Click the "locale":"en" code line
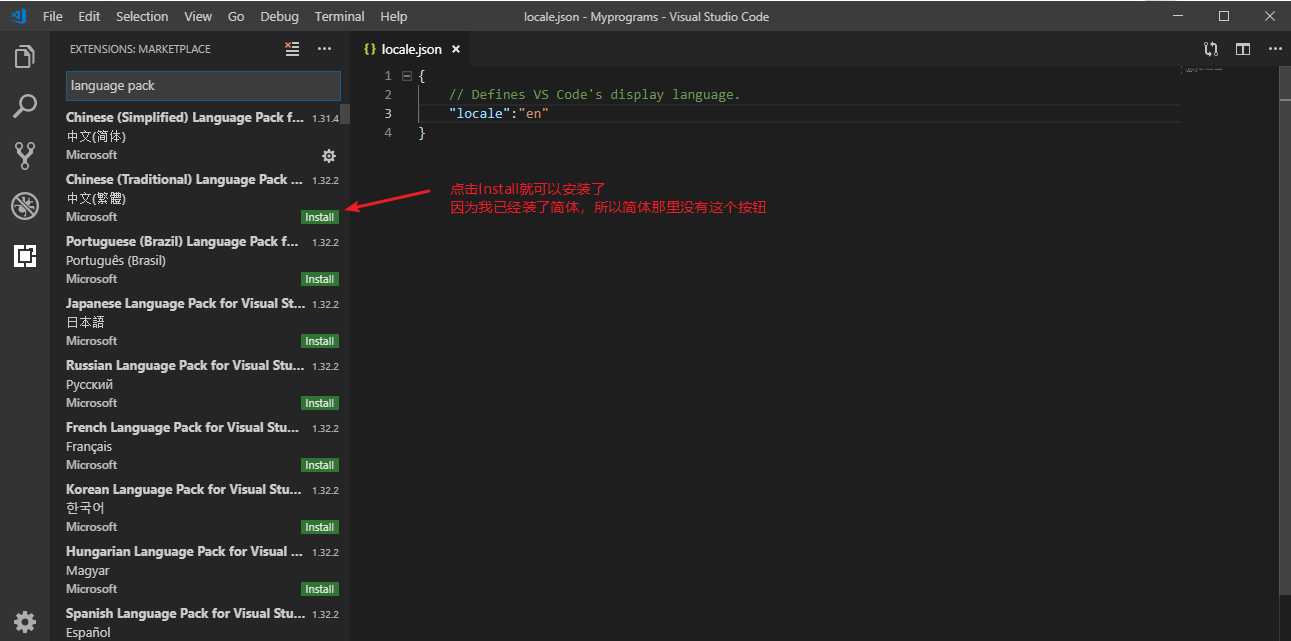 [499, 114]
